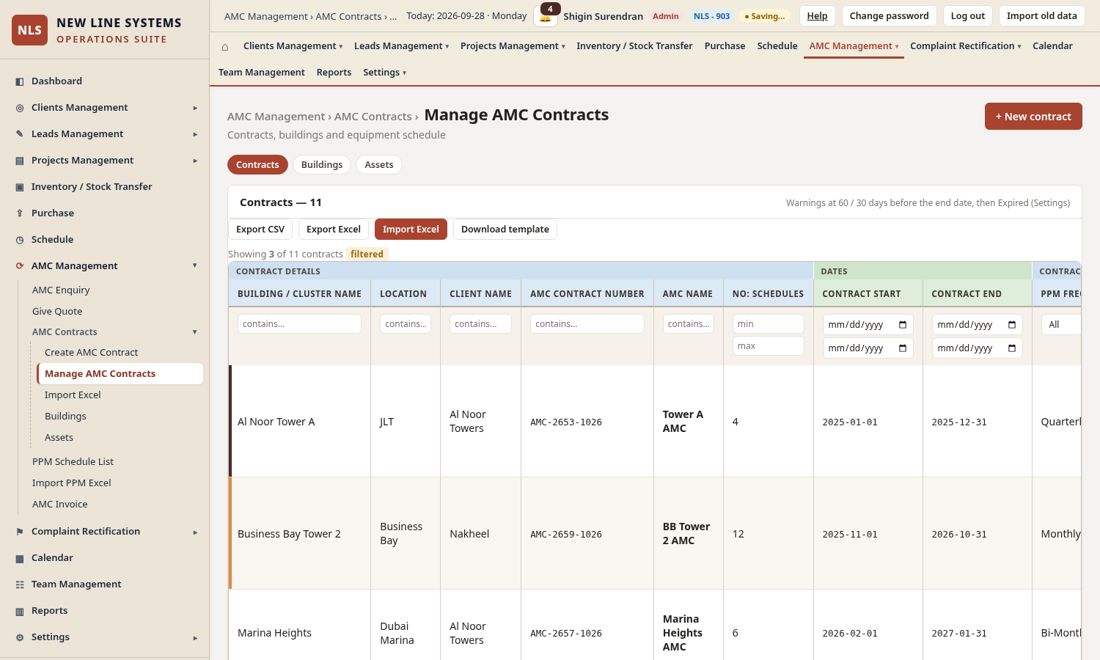Collapse AMC Management sidebar section
Image resolution: width=1100 pixels, height=660 pixels.
click(x=195, y=266)
